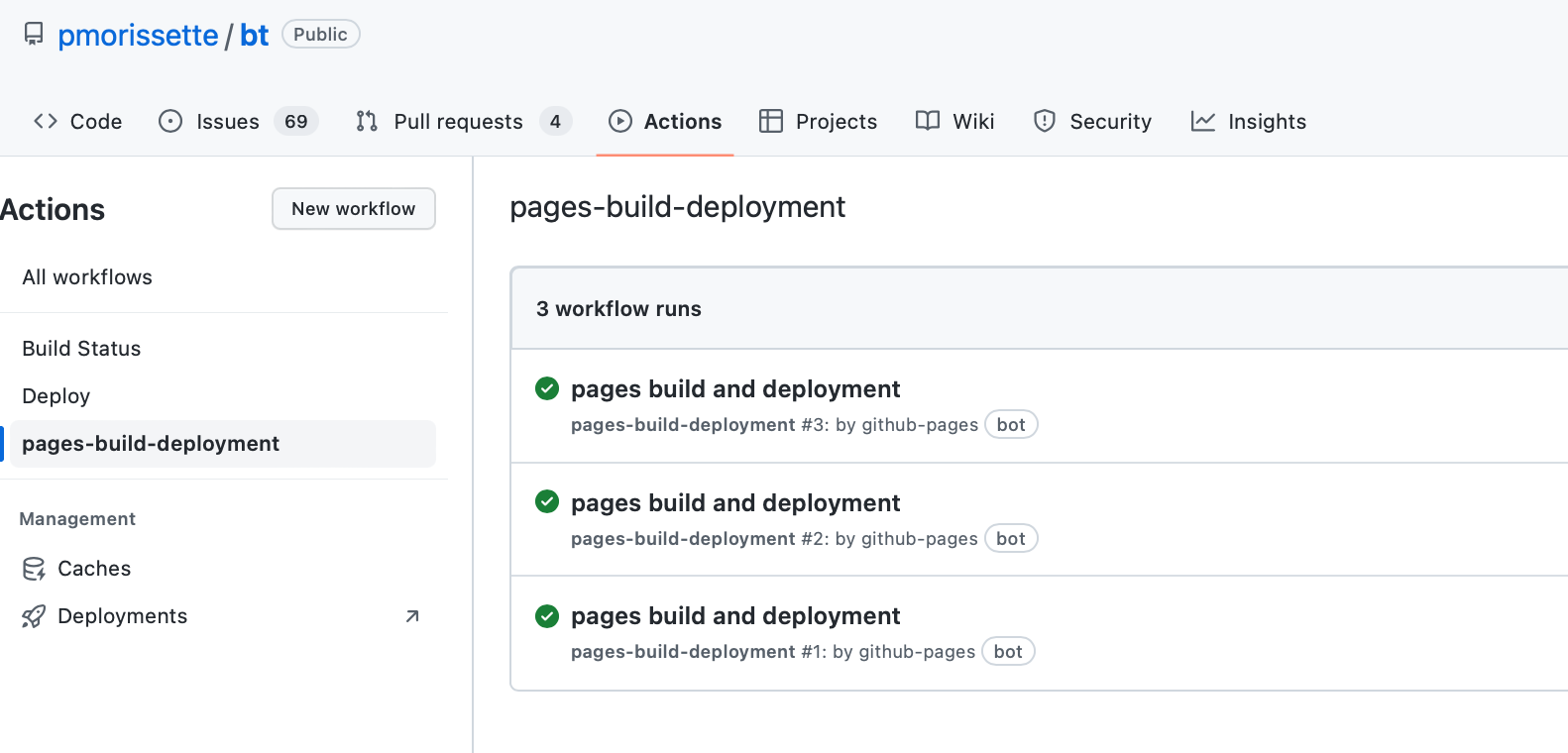Image resolution: width=1568 pixels, height=753 pixels.
Task: Open the bt repository link
Action: pyautogui.click(x=255, y=36)
